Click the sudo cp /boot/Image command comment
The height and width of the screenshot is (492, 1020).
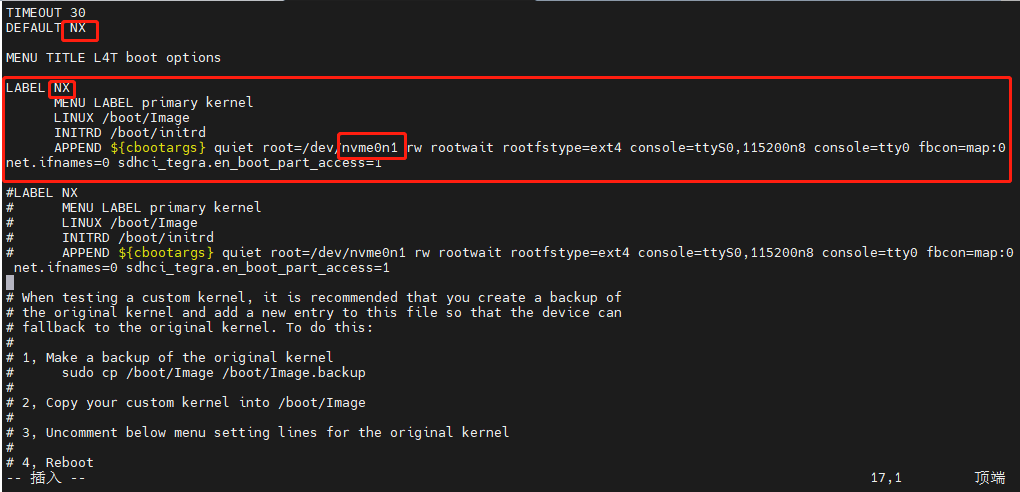pyautogui.click(x=213, y=373)
